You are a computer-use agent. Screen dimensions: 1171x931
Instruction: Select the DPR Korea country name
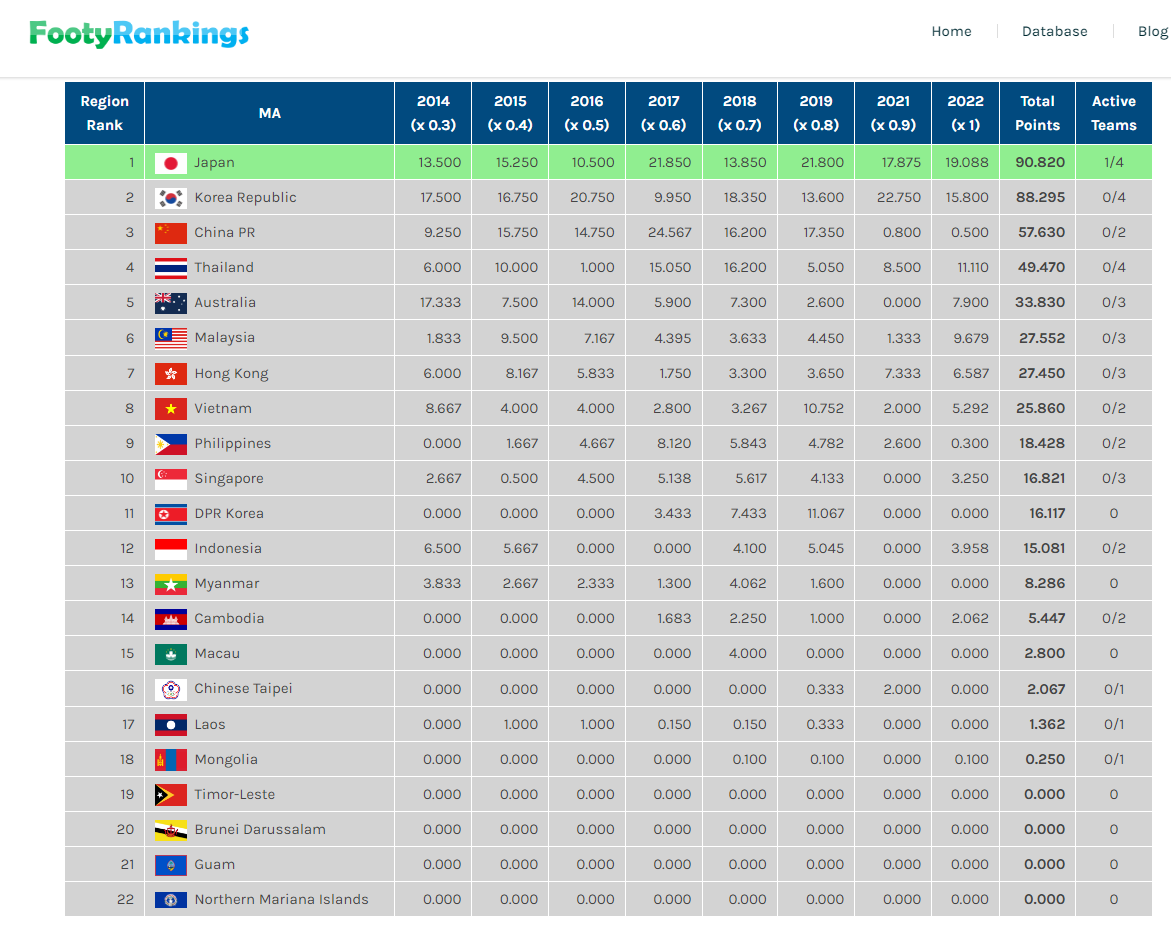(229, 514)
